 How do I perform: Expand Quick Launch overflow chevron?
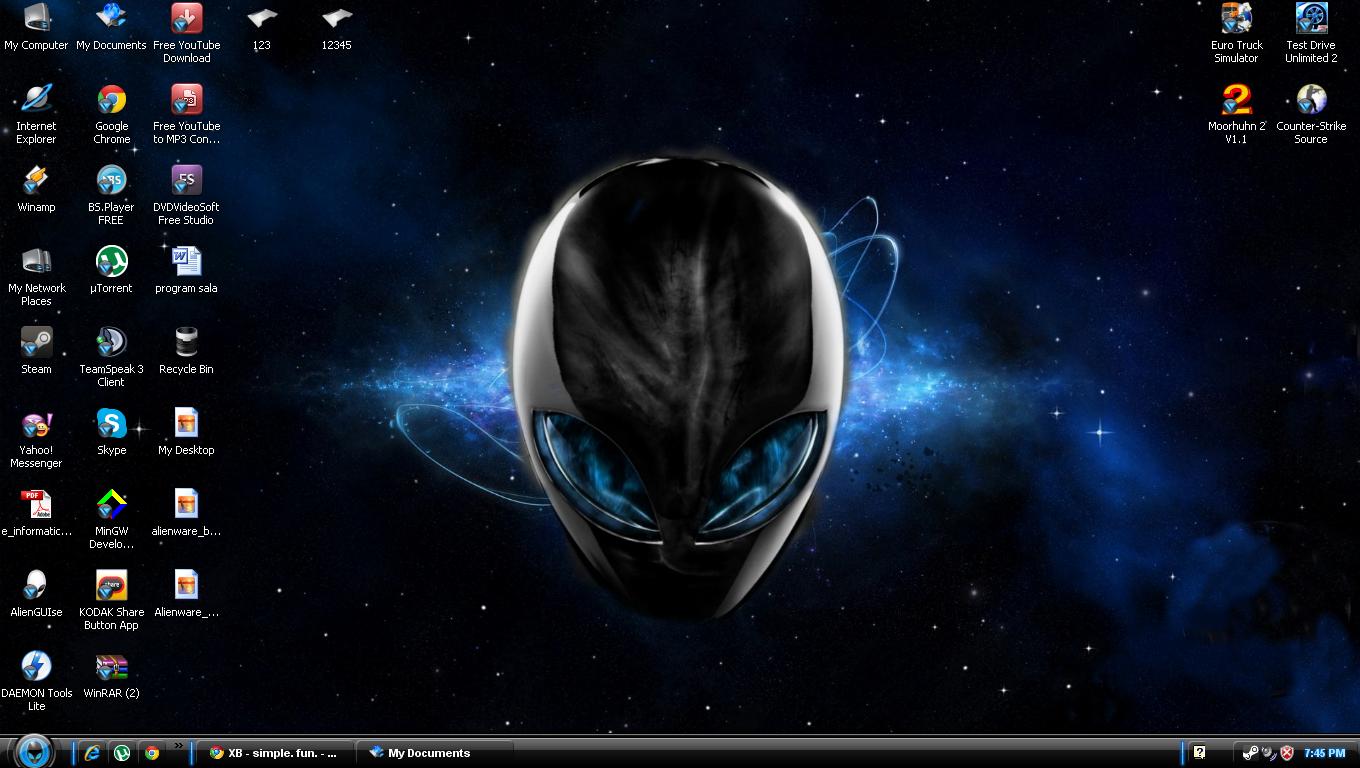(179, 745)
